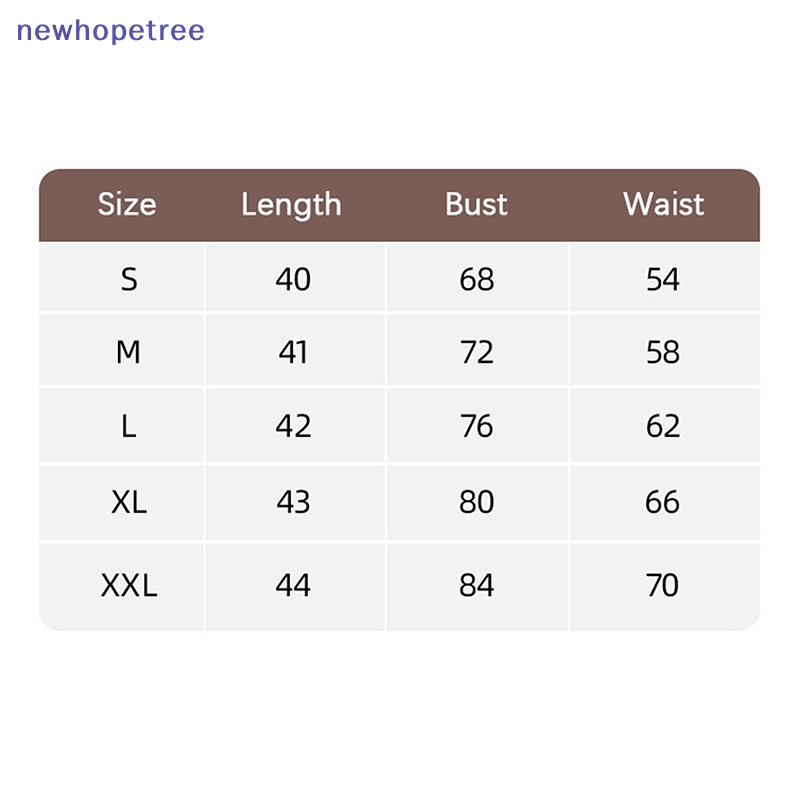The height and width of the screenshot is (800, 800).
Task: Click the Waist column header
Action: tap(663, 205)
